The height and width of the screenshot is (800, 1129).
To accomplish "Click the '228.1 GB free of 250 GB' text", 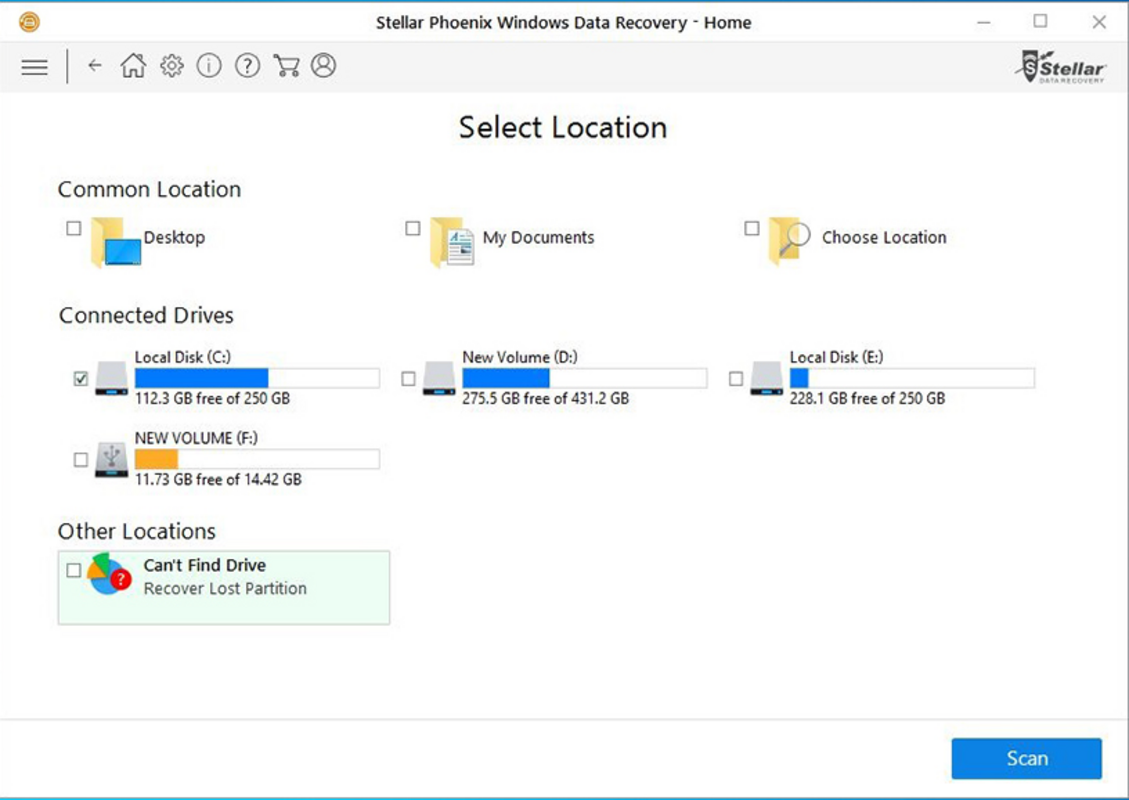I will pyautogui.click(x=868, y=399).
